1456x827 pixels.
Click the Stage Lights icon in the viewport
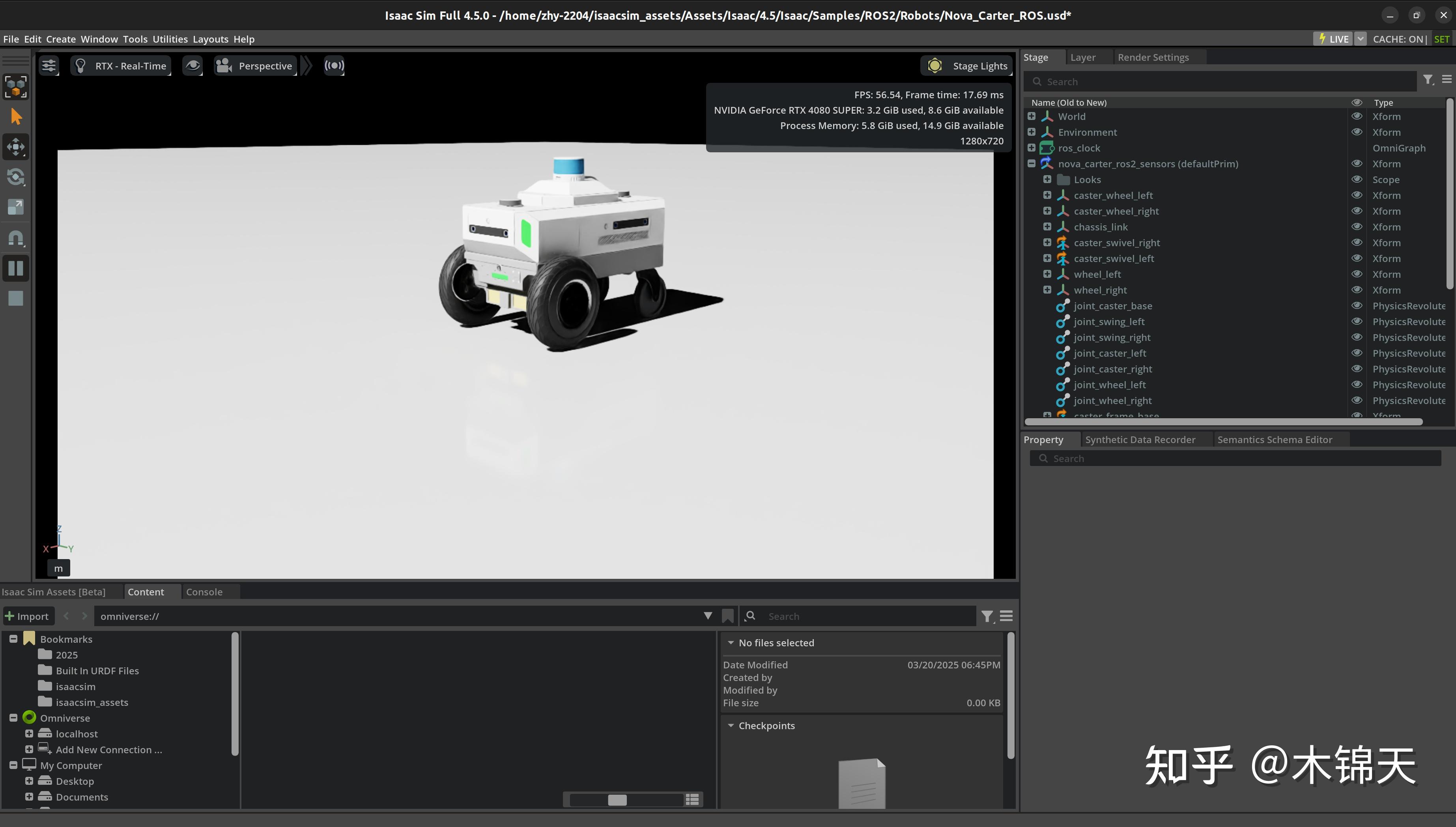click(x=935, y=65)
